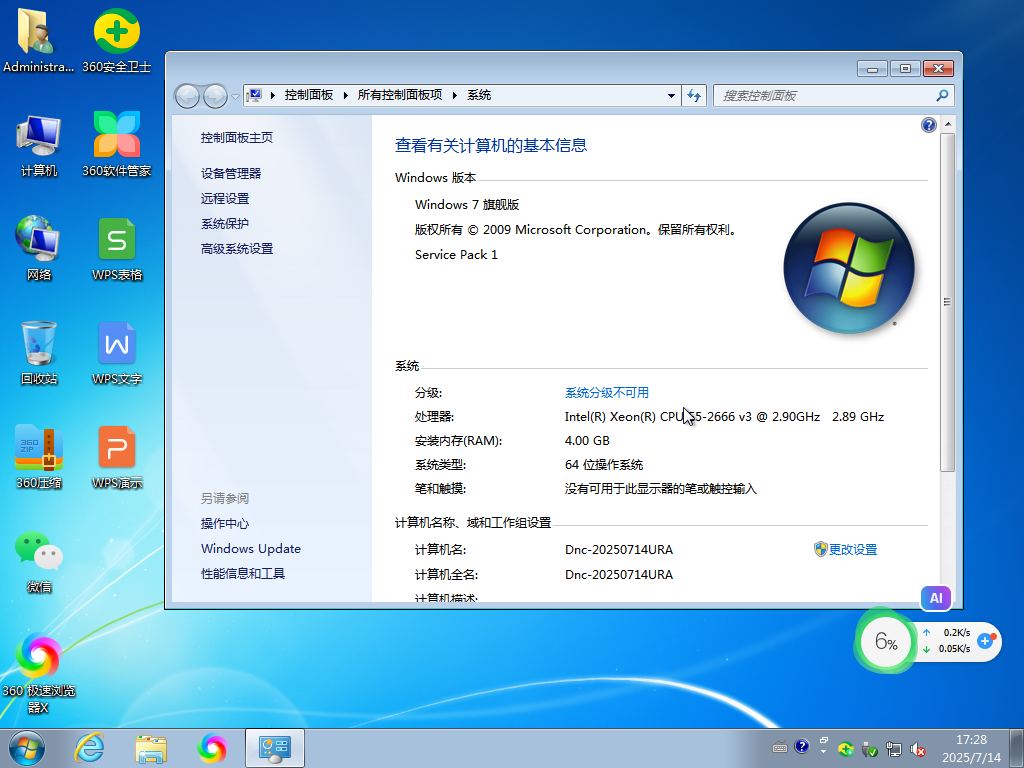Image resolution: width=1024 pixels, height=768 pixels.
Task: Click 系统 in the breadcrumb
Action: click(x=479, y=95)
